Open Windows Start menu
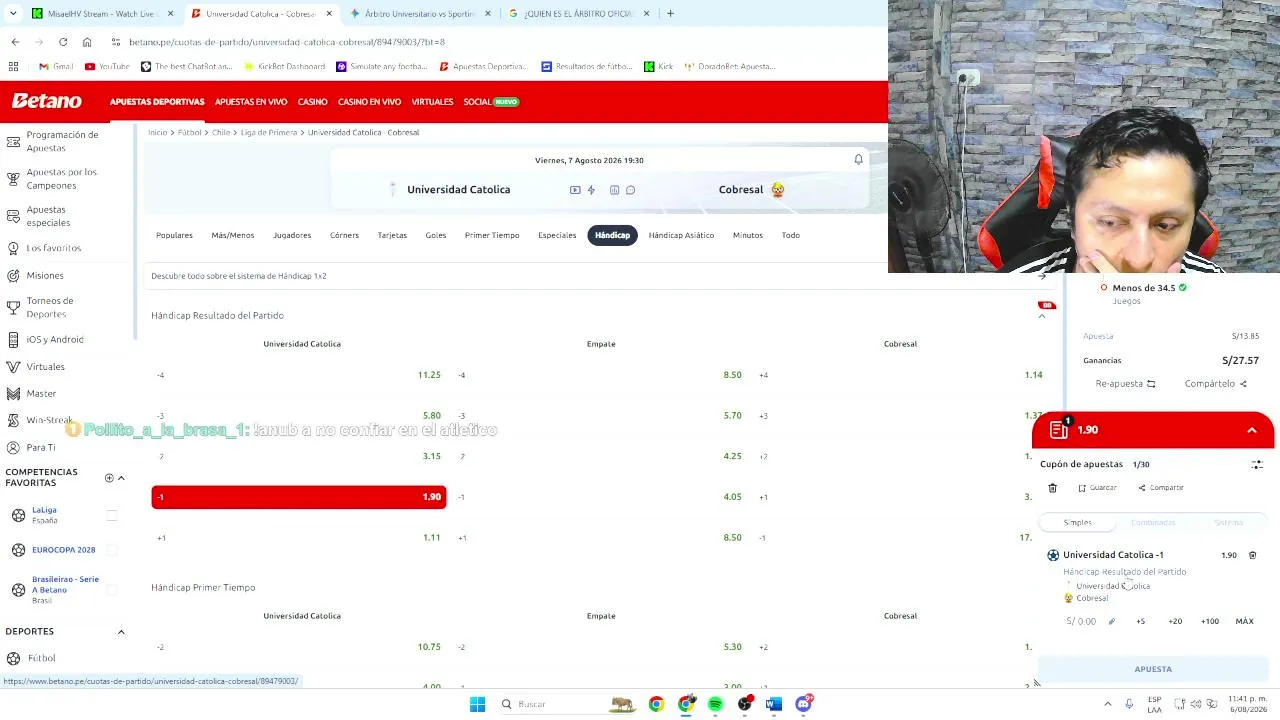Image resolution: width=1280 pixels, height=720 pixels. click(477, 704)
